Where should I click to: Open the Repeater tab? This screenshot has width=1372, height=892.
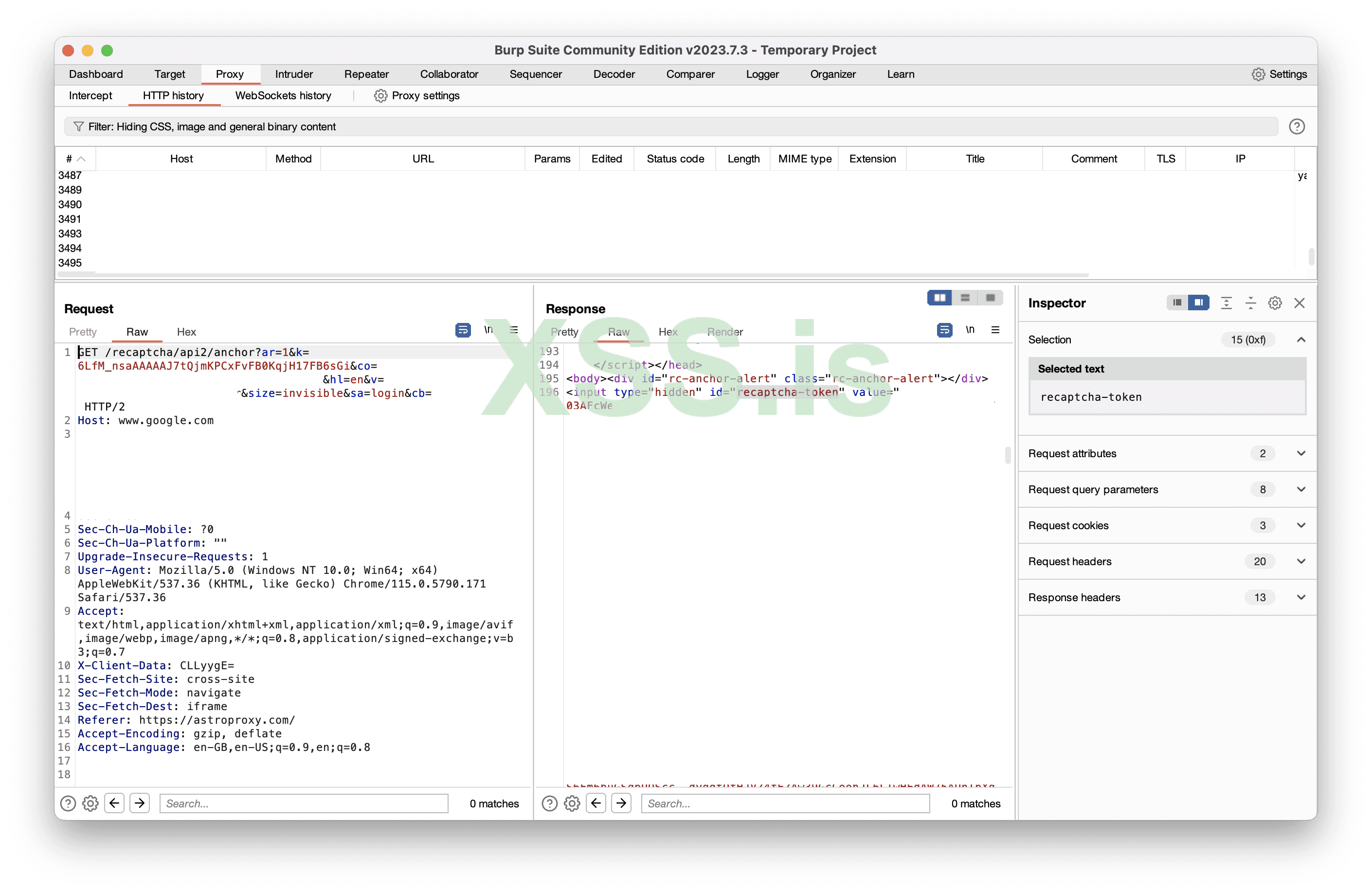click(366, 74)
